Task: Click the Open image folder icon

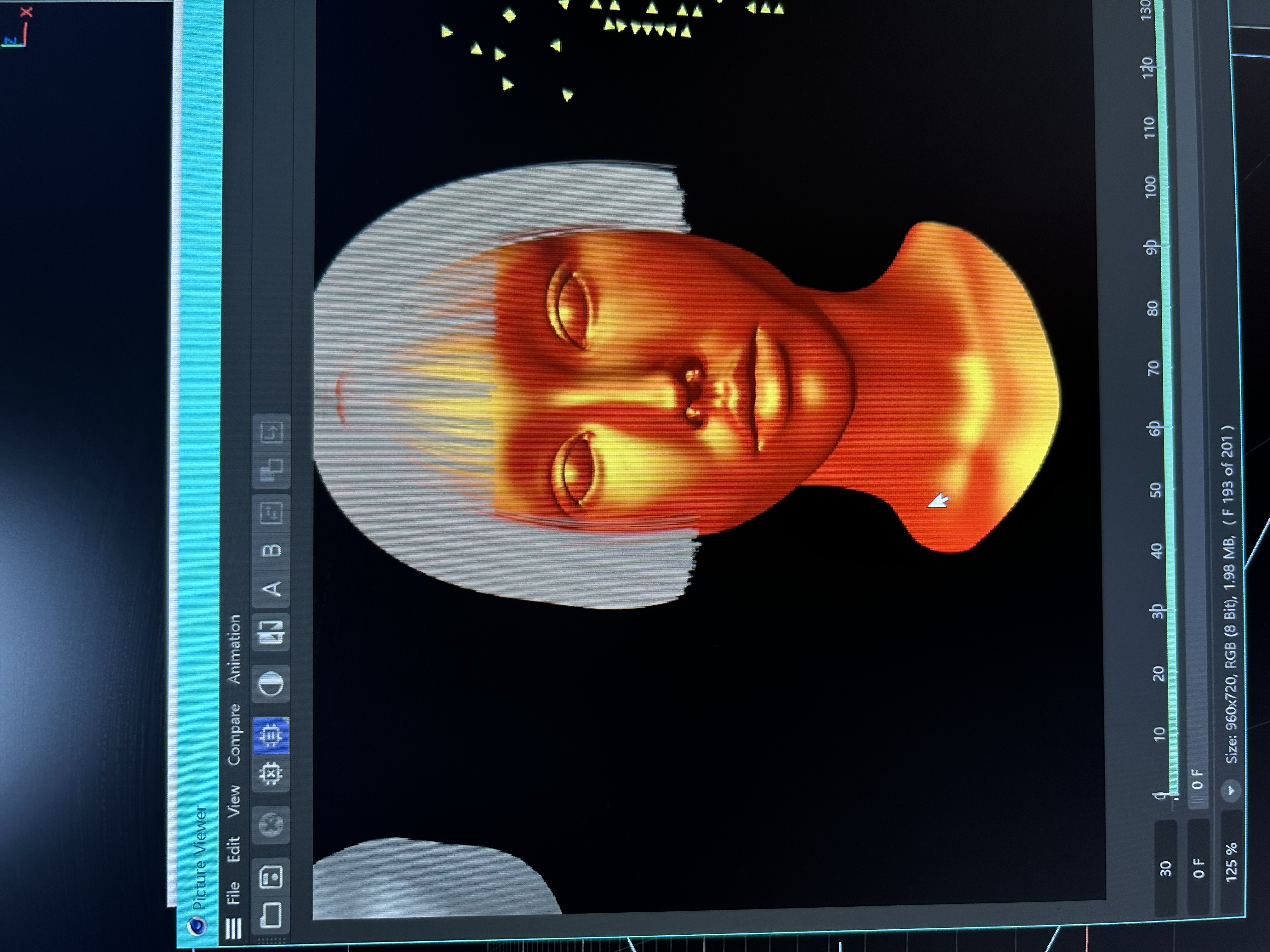Action: click(x=271, y=915)
